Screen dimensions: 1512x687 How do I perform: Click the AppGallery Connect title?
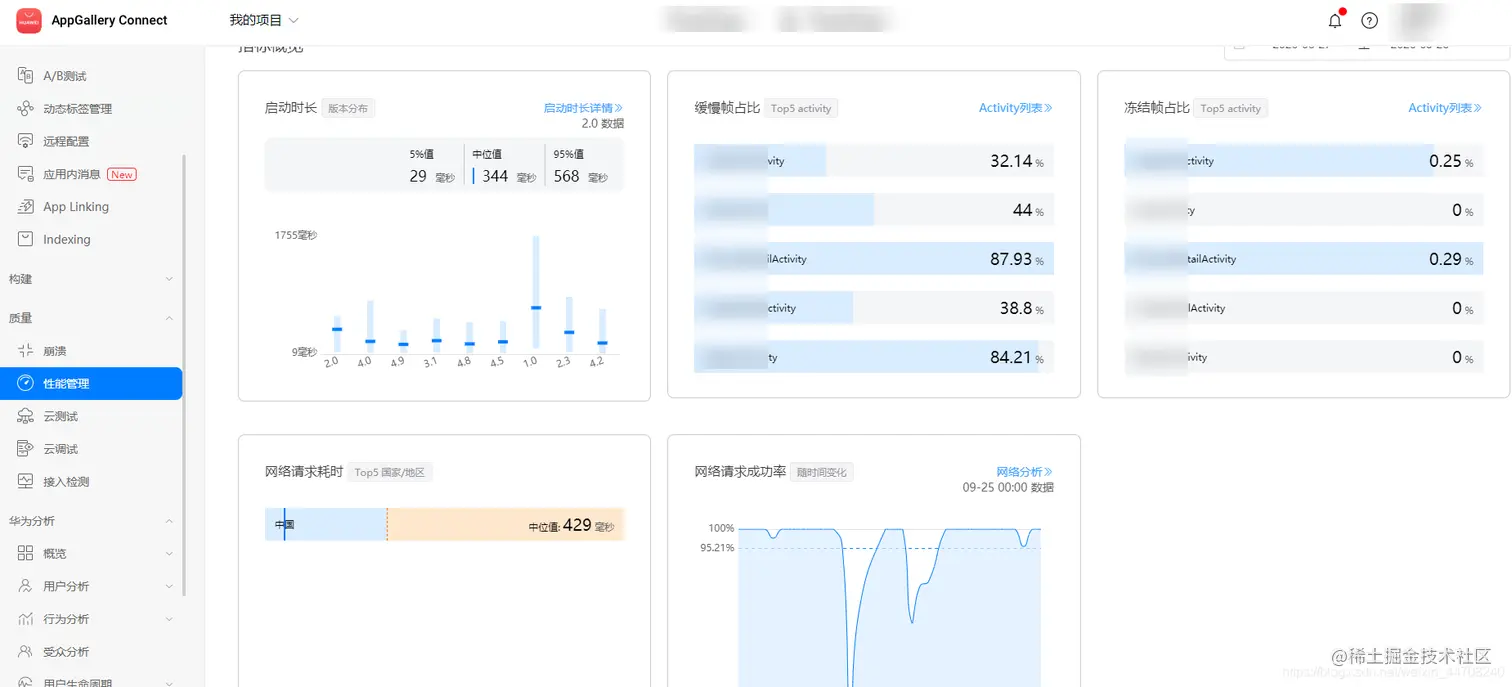click(x=110, y=20)
